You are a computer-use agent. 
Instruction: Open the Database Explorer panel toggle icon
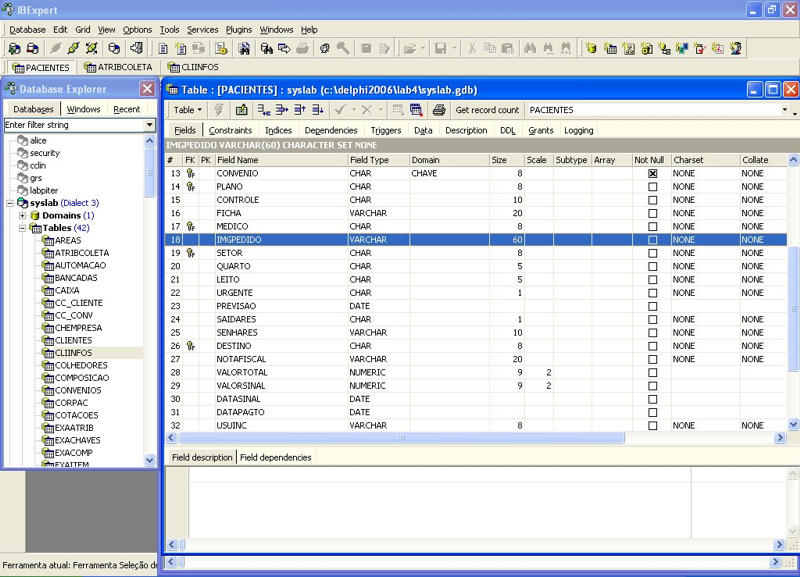tap(114, 48)
